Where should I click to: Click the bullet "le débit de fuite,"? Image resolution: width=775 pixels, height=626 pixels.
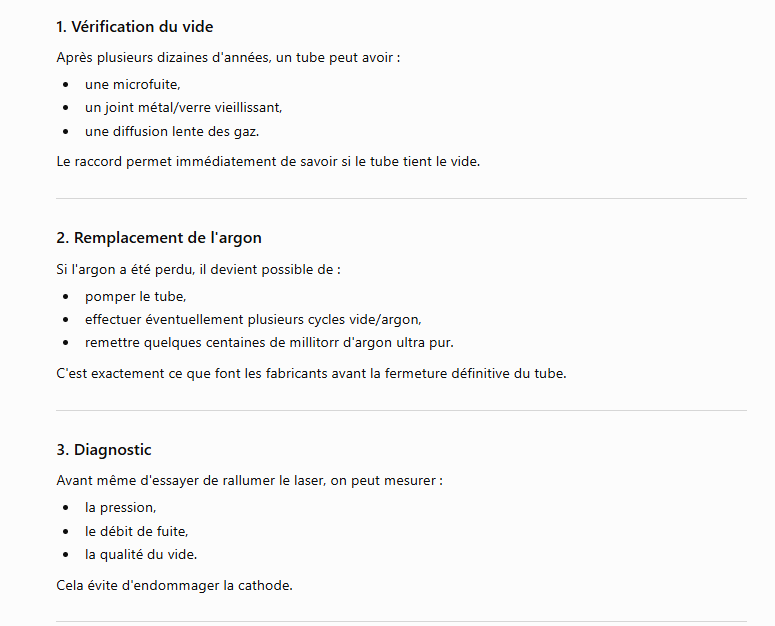(136, 532)
